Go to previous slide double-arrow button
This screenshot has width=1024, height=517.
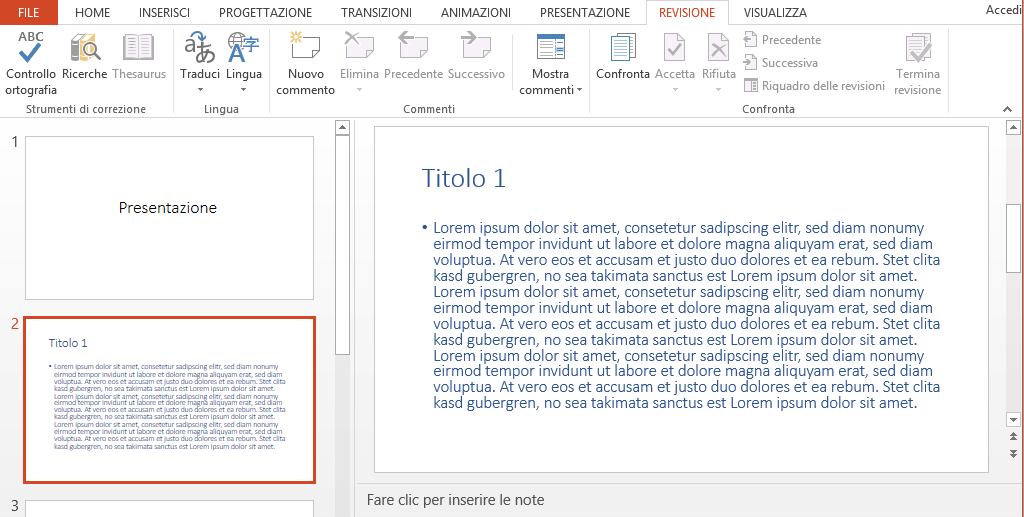1014,437
